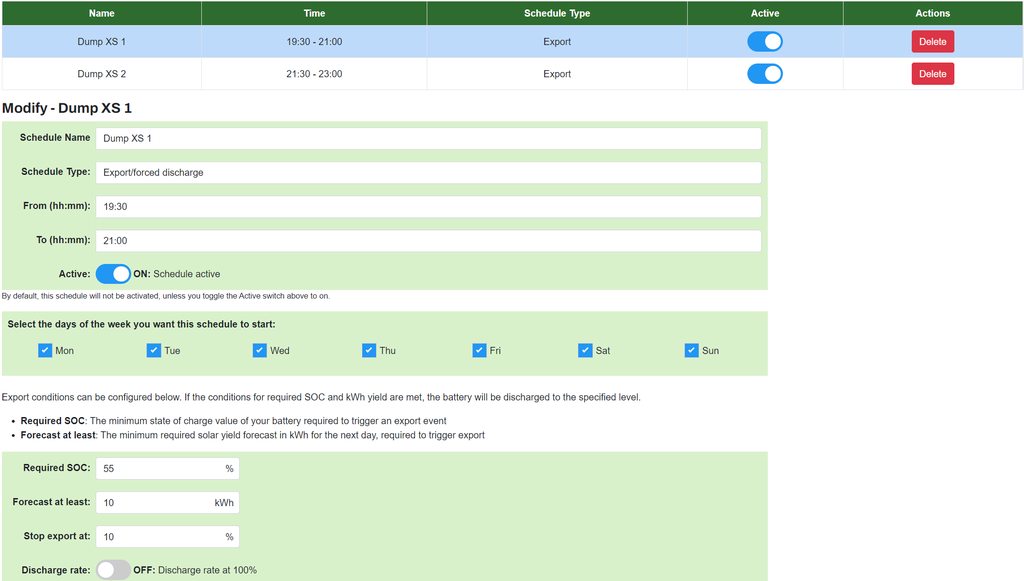Image resolution: width=1024 pixels, height=581 pixels.
Task: Click the To (hh:mm) time field
Action: 428,241
